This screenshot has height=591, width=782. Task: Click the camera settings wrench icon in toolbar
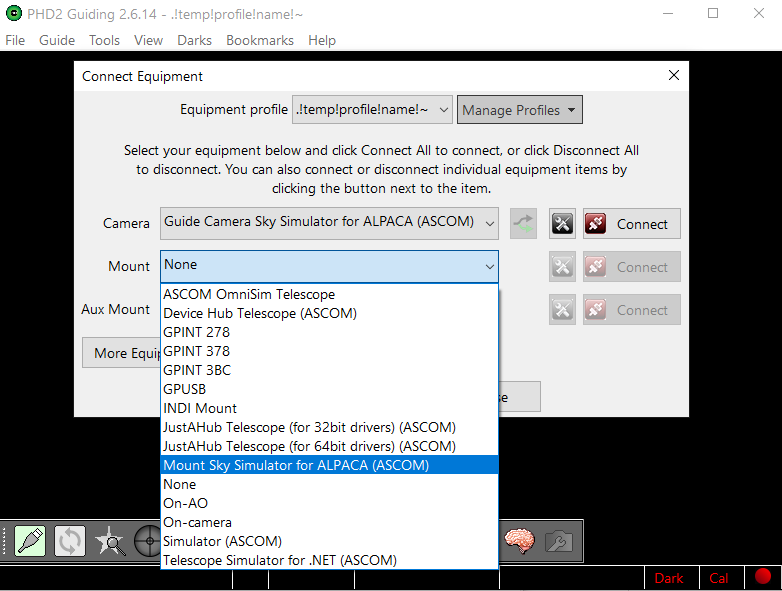pyautogui.click(x=558, y=541)
